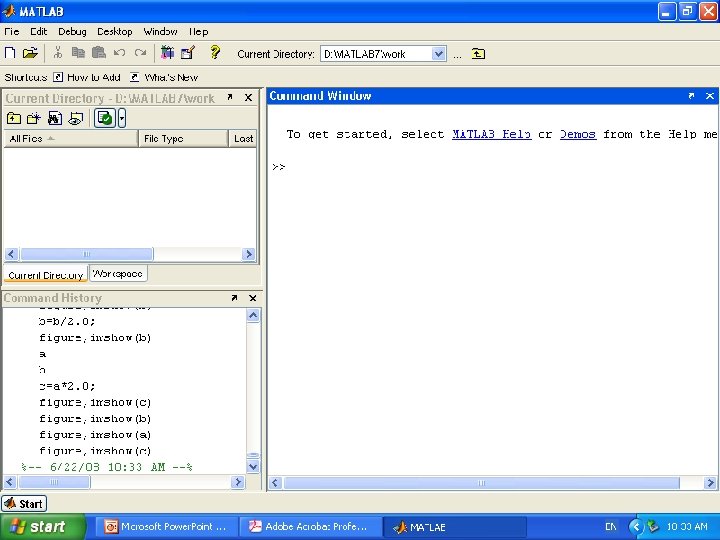Screen dimensions: 720x540
Task: Click up-folder icon in Current Directory panel
Action: (14, 118)
